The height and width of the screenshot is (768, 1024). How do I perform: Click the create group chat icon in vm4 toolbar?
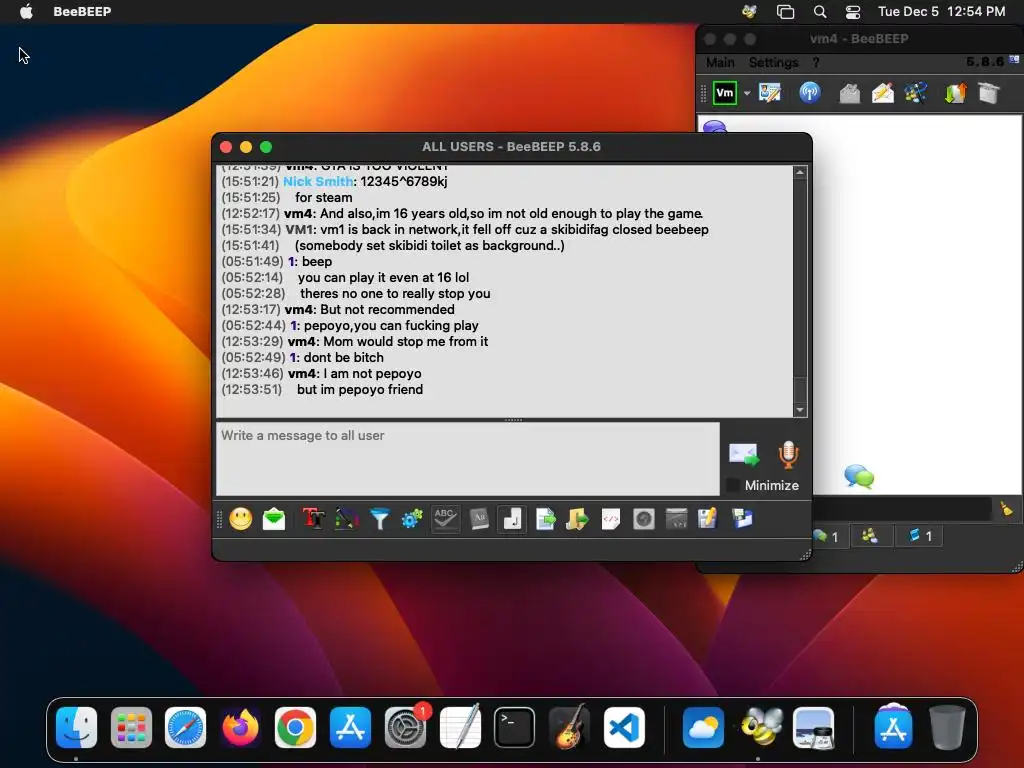(916, 93)
